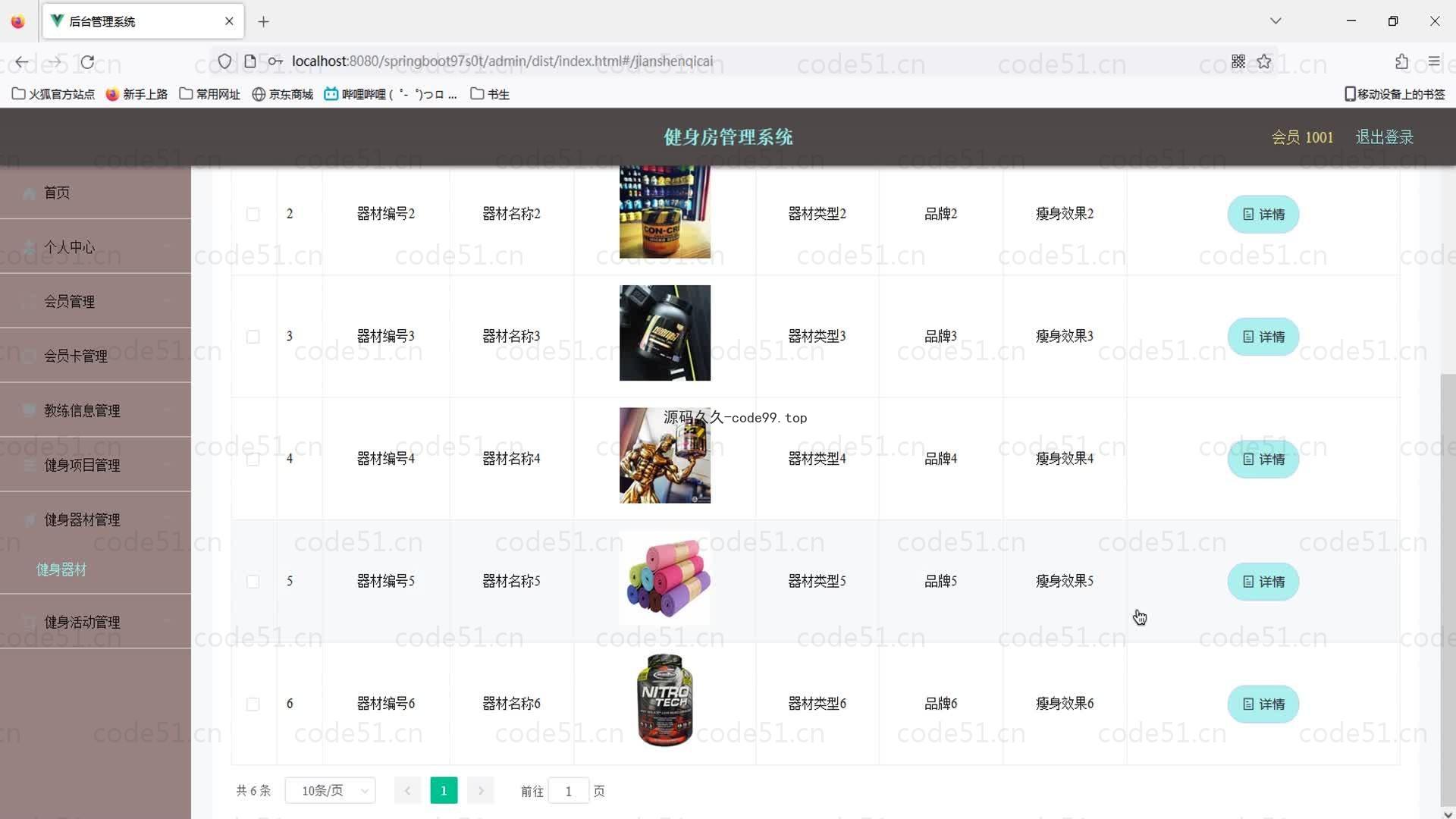Expand the 健身项目管理 sidebar menu

(x=96, y=466)
